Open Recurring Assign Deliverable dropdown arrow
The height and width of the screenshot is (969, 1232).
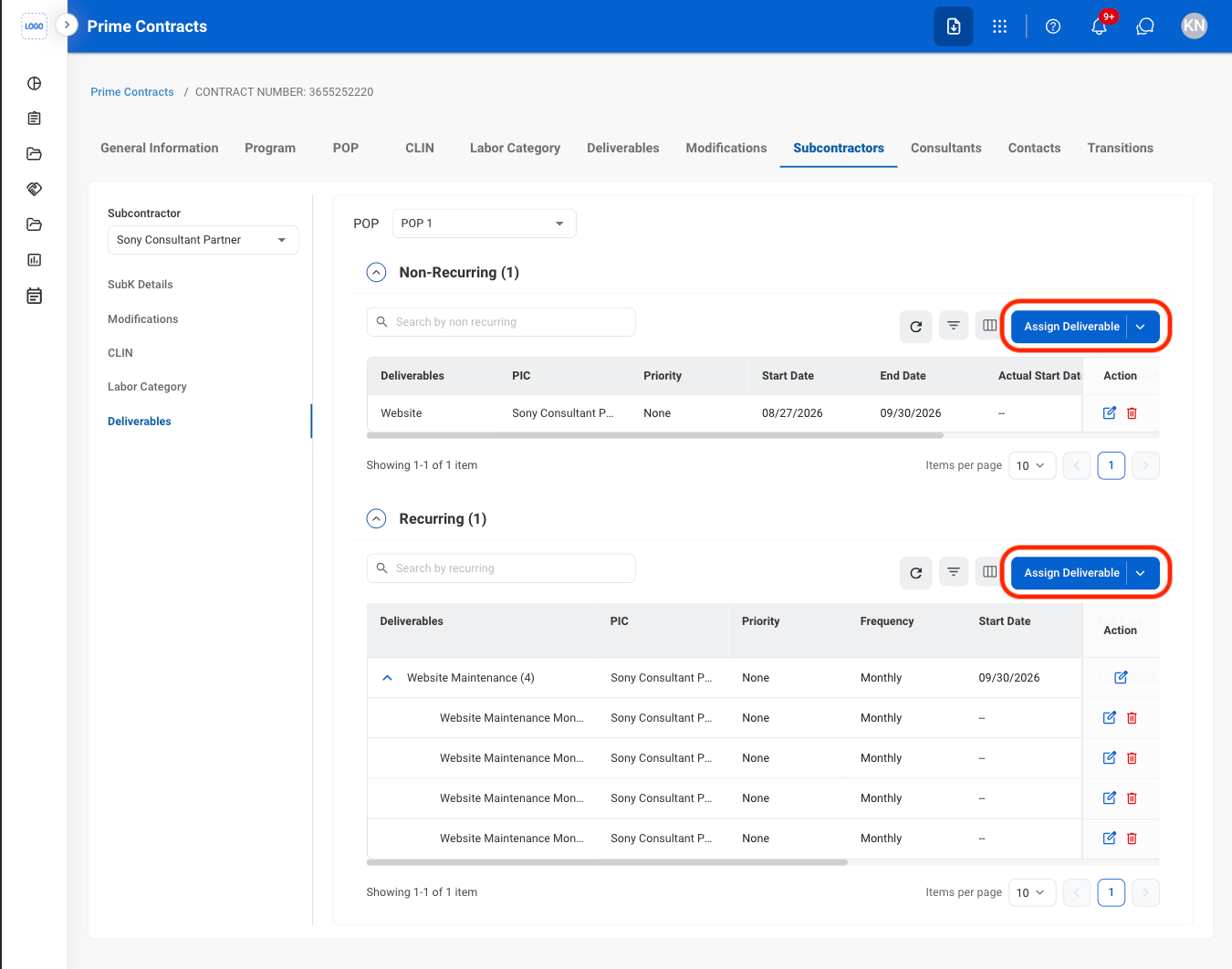pos(1141,573)
